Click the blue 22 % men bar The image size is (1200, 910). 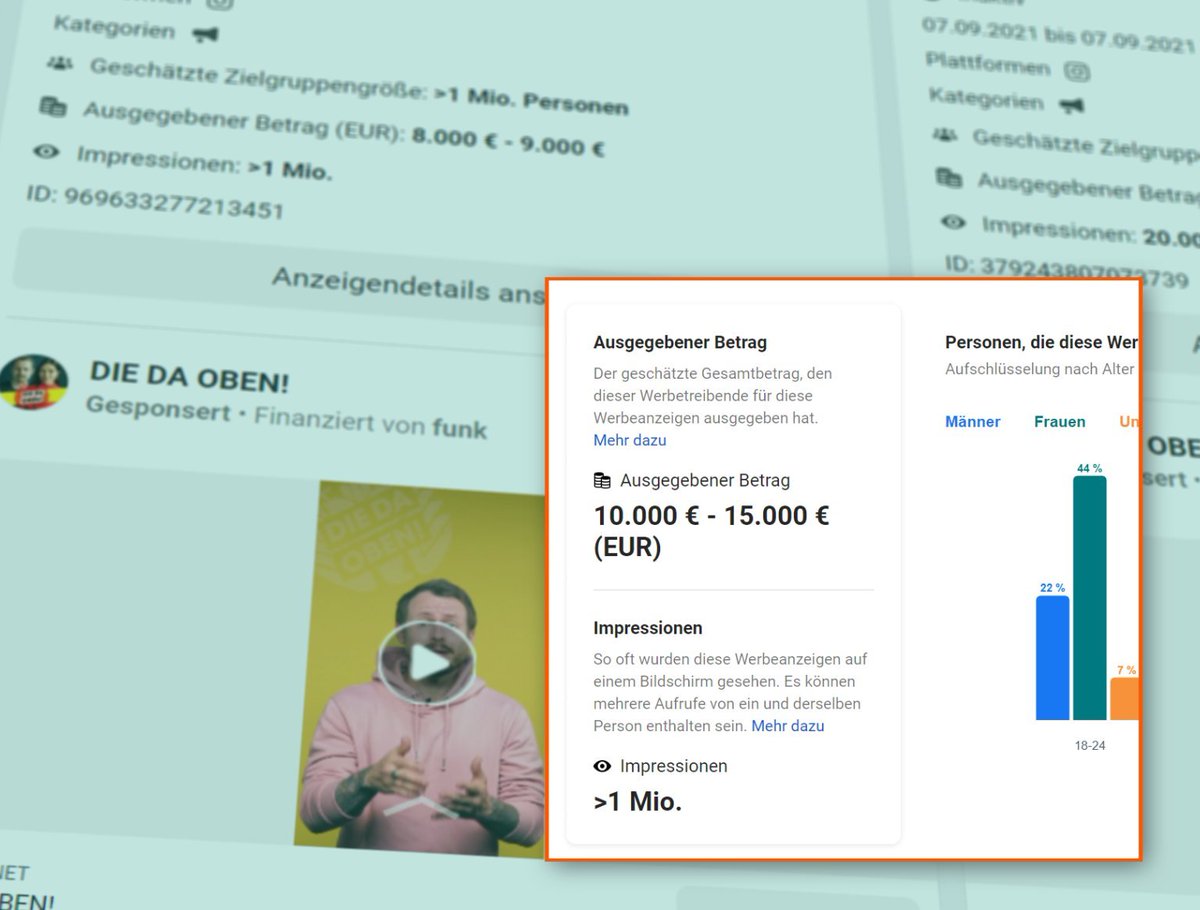(1052, 658)
